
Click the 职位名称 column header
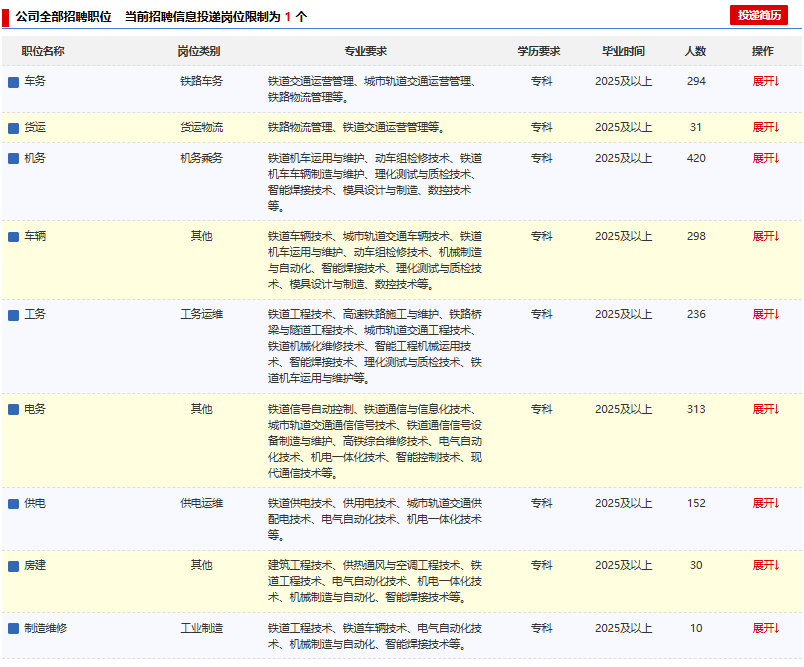tap(43, 51)
